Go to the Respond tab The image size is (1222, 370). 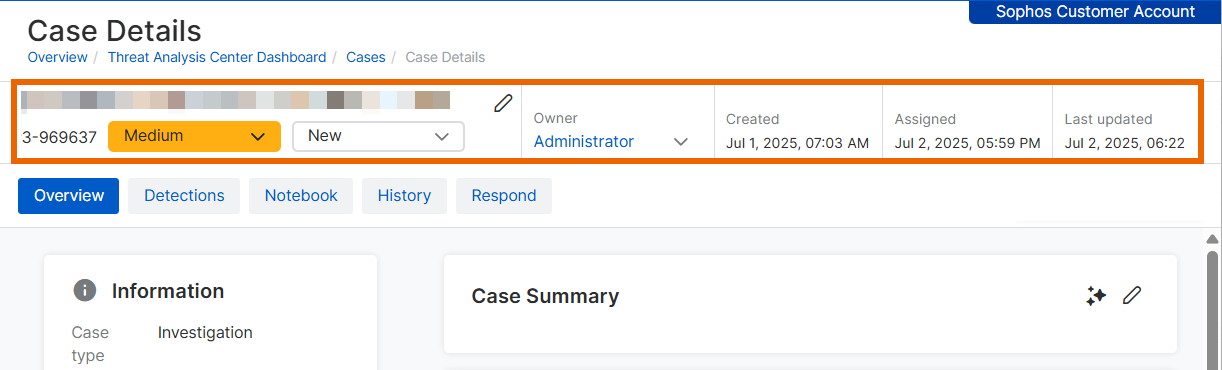click(x=504, y=196)
